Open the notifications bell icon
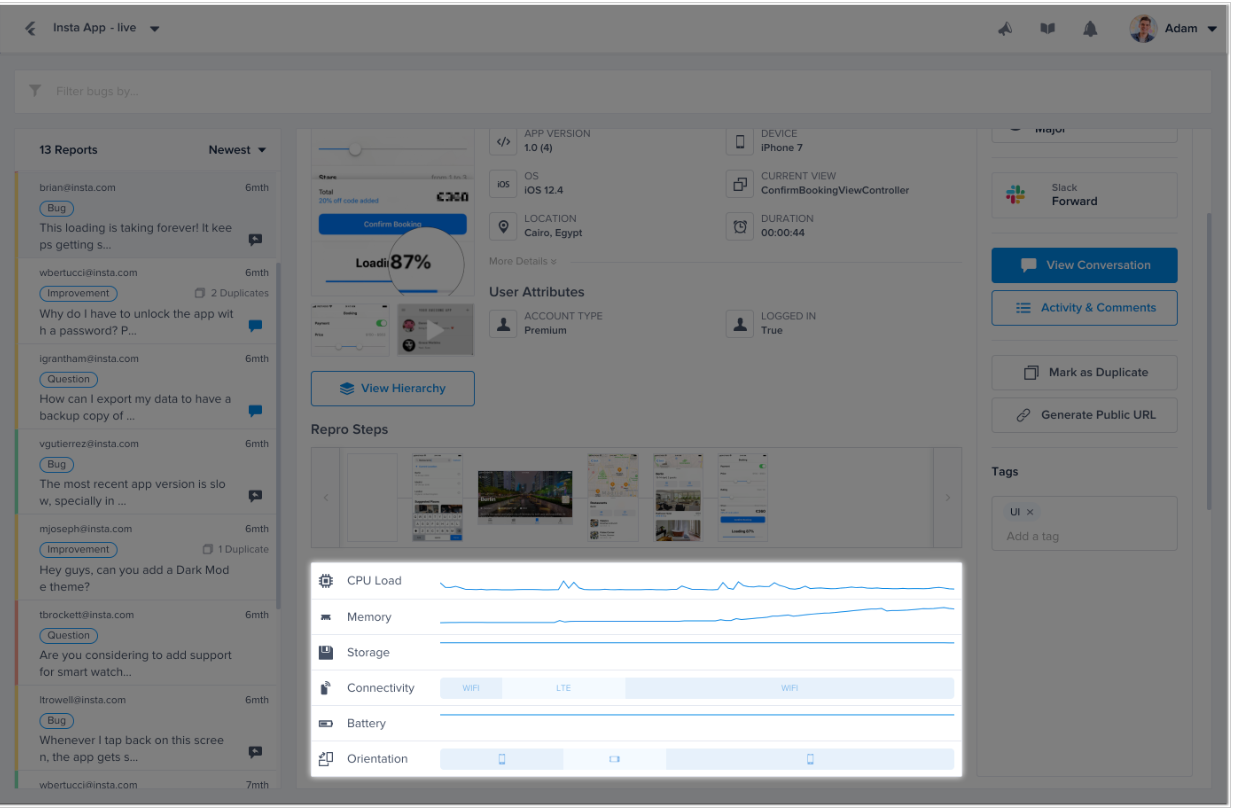 click(1089, 29)
